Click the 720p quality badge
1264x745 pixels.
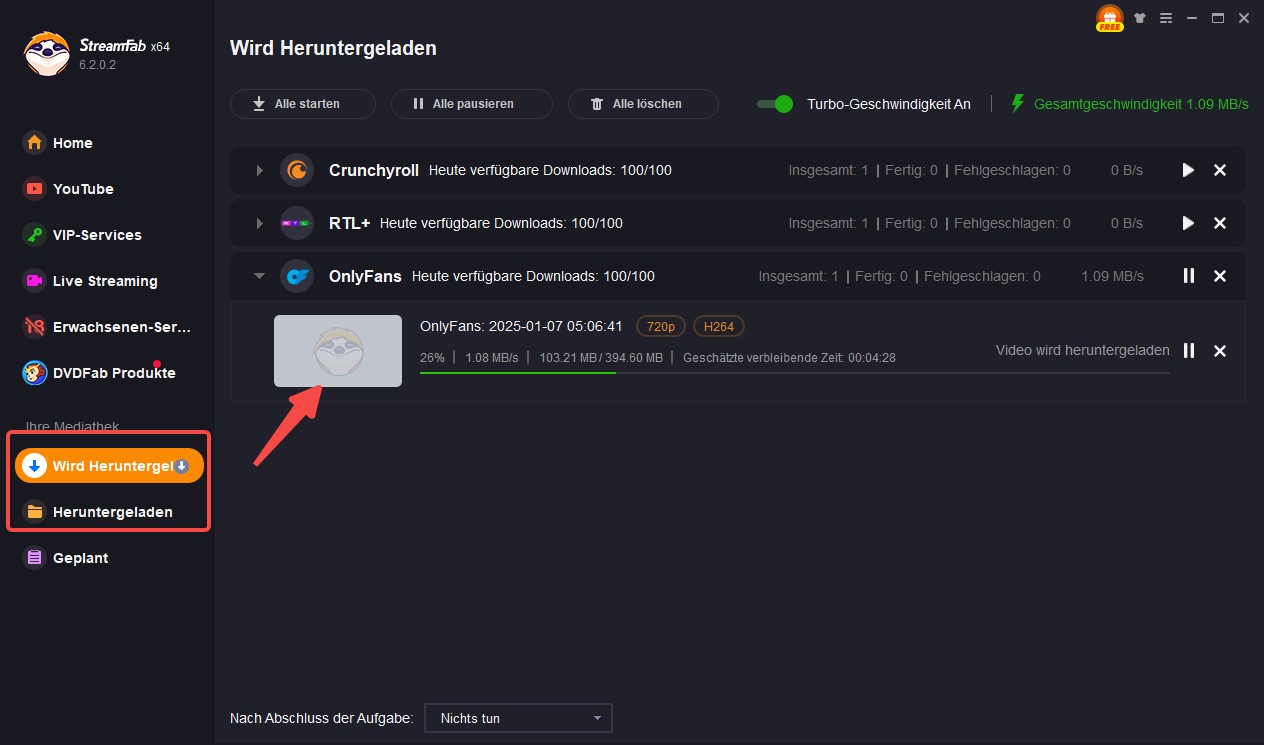(x=660, y=326)
